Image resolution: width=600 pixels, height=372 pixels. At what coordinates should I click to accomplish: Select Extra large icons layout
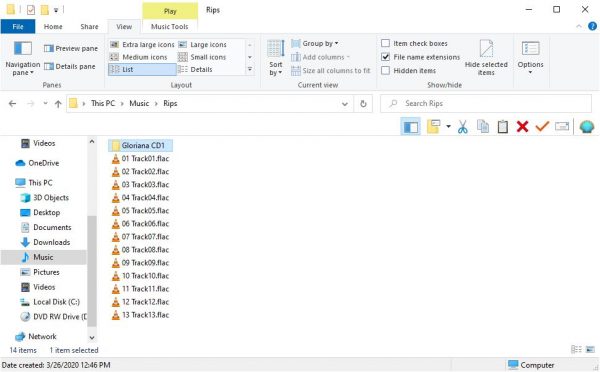pos(142,45)
